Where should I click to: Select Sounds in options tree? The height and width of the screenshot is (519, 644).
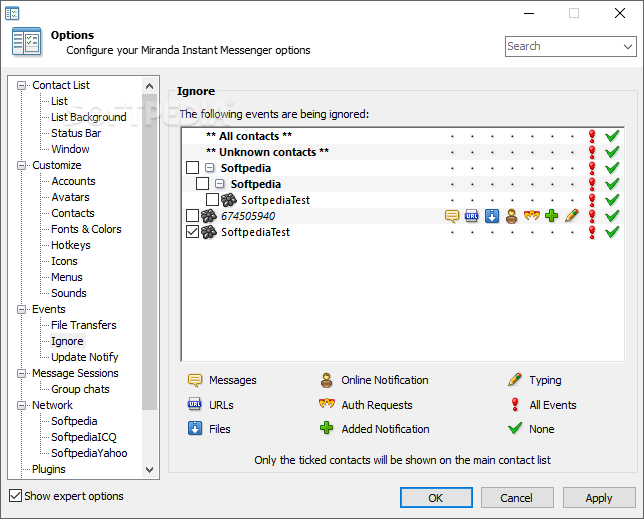coord(69,293)
